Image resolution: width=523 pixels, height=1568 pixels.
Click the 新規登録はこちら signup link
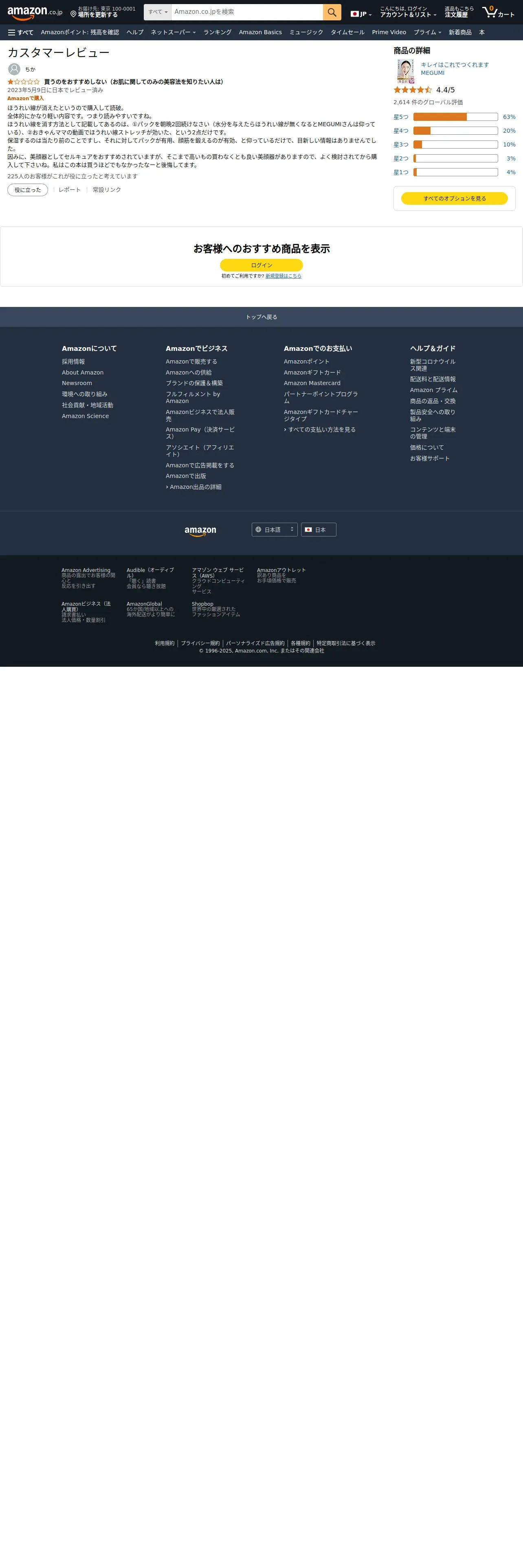point(283,276)
